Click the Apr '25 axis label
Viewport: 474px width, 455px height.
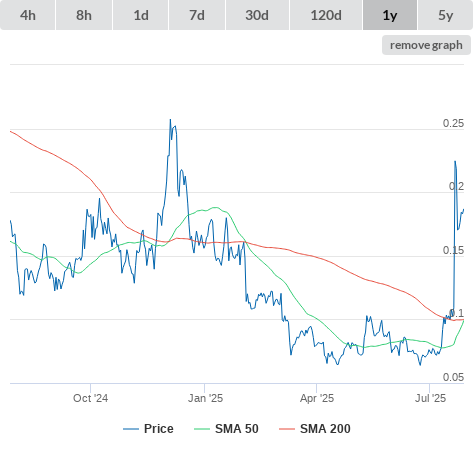(317, 398)
